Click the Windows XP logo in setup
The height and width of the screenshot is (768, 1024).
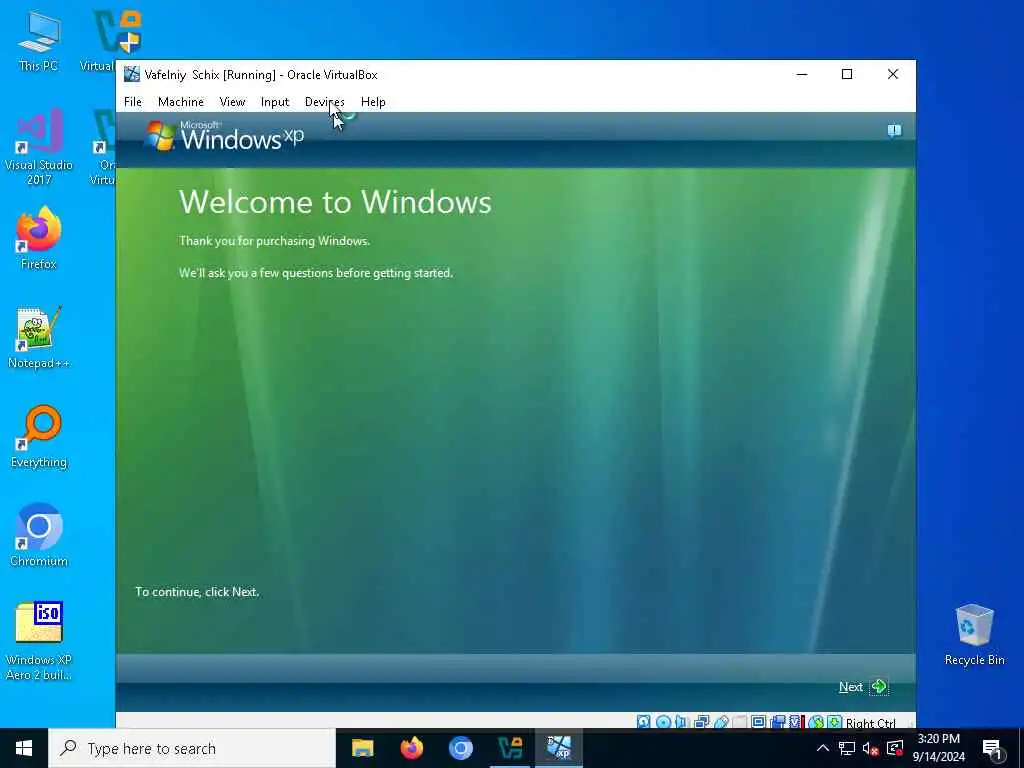[224, 136]
